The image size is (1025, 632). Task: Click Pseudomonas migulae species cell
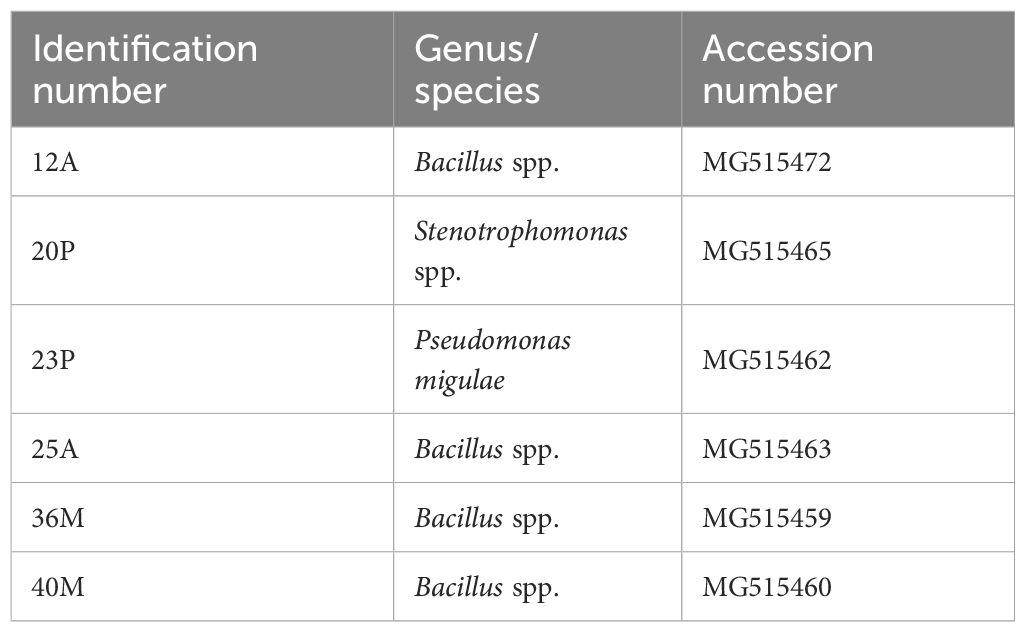click(x=492, y=360)
